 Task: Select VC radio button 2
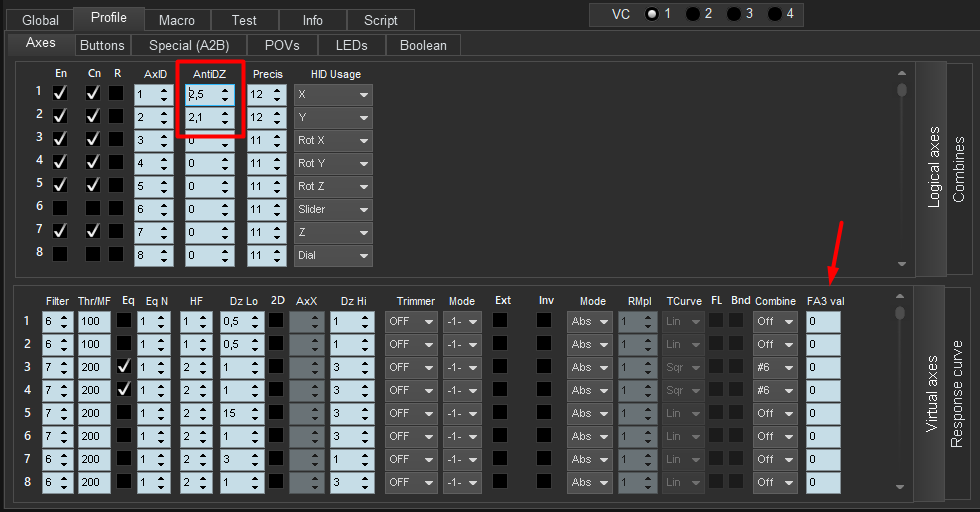(693, 14)
